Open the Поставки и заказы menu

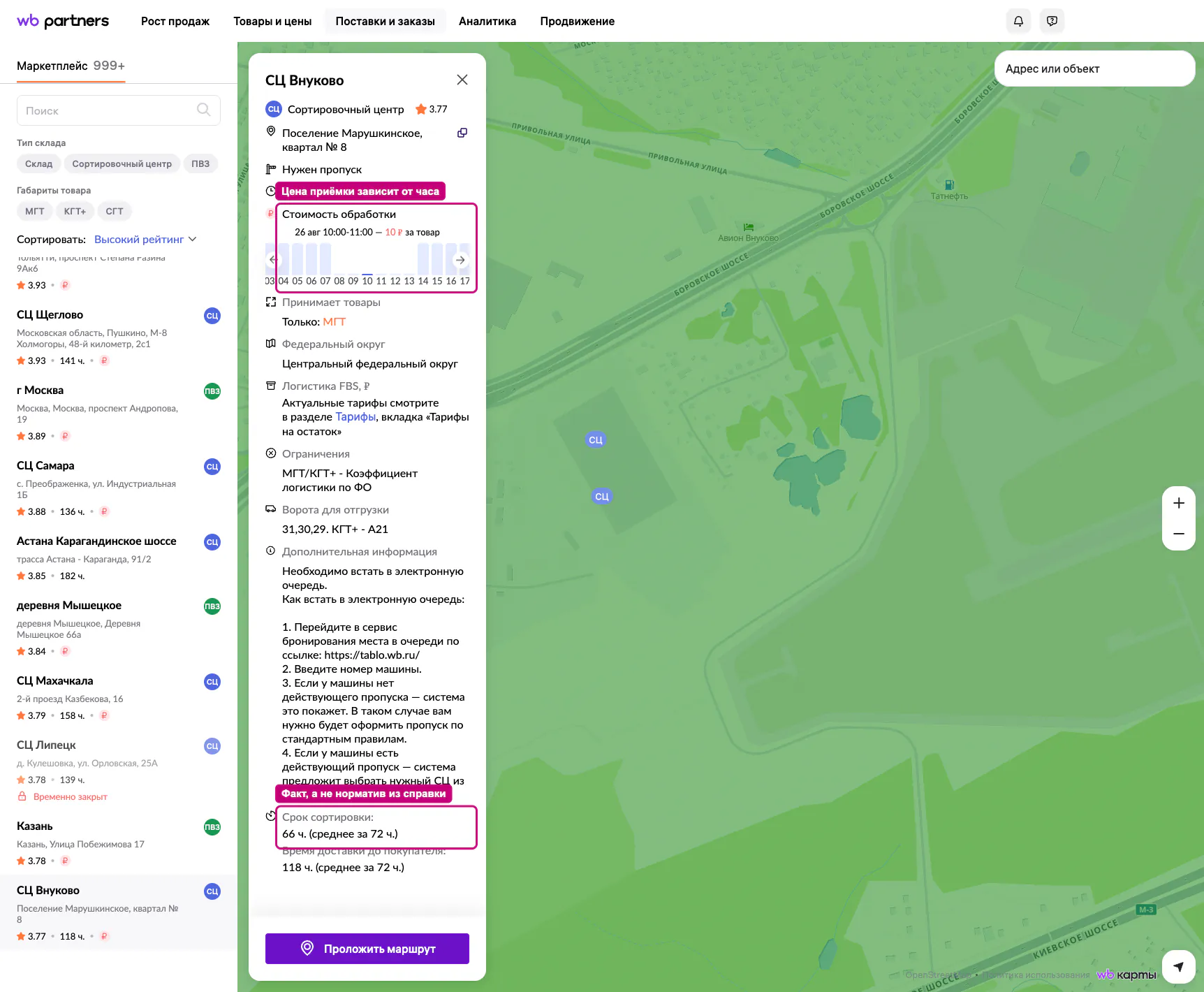[x=386, y=21]
